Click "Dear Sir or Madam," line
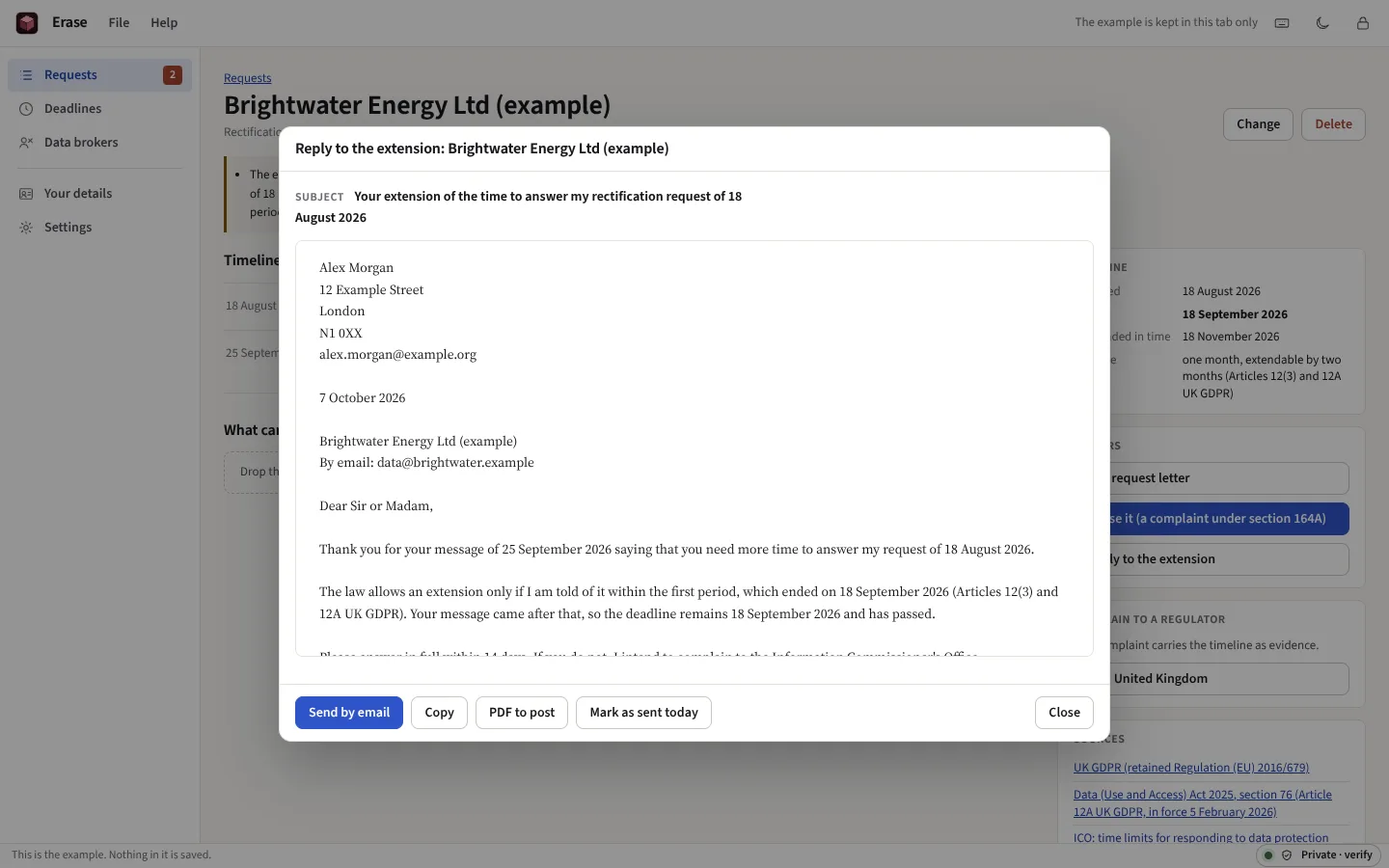This screenshot has width=1389, height=868. [376, 506]
